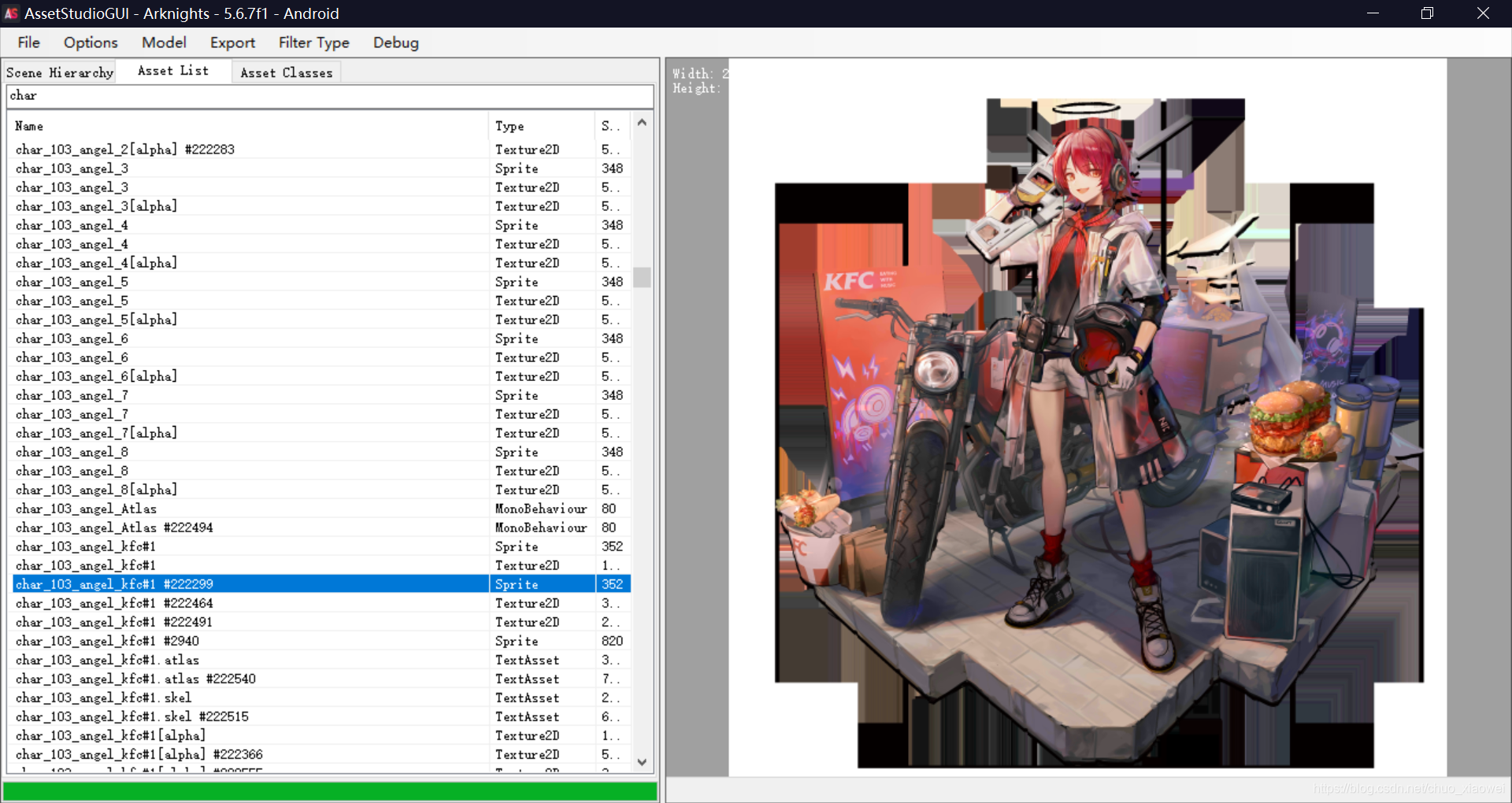Viewport: 1512px width, 803px height.
Task: Click the green progress bar
Action: tap(330, 791)
